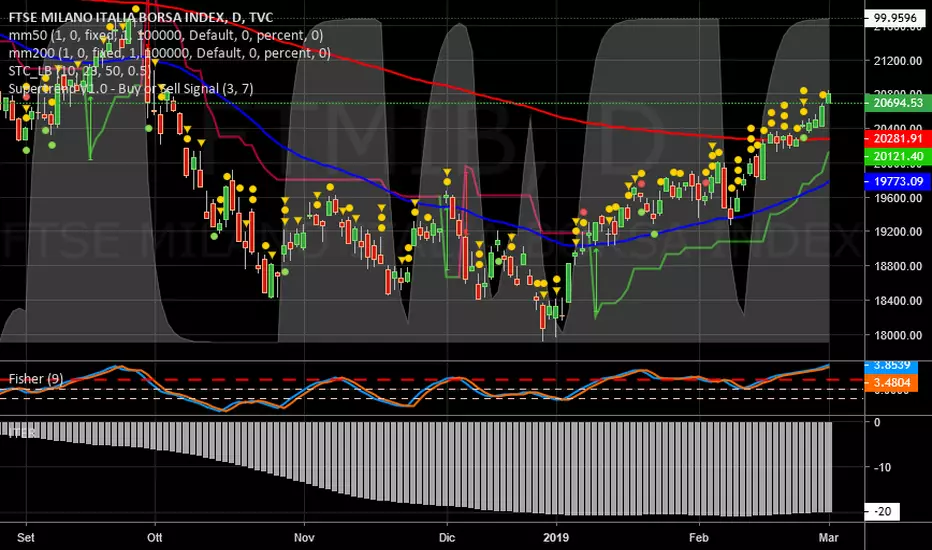Click the Dic month label on time axis
The height and width of the screenshot is (550, 932).
pyautogui.click(x=446, y=538)
